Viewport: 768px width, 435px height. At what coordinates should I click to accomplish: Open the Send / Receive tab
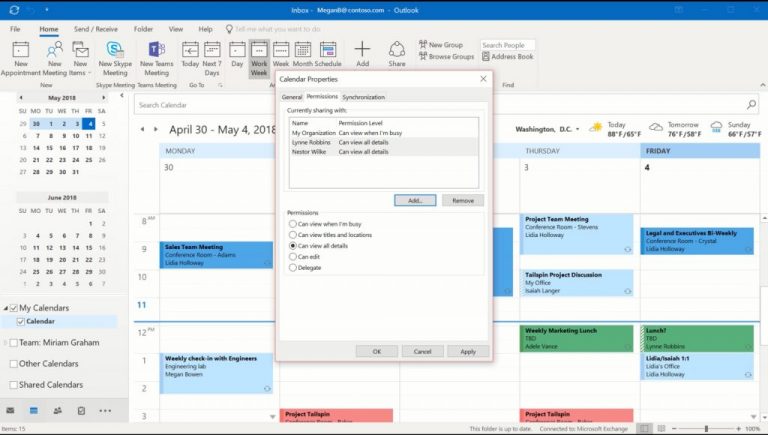point(96,29)
